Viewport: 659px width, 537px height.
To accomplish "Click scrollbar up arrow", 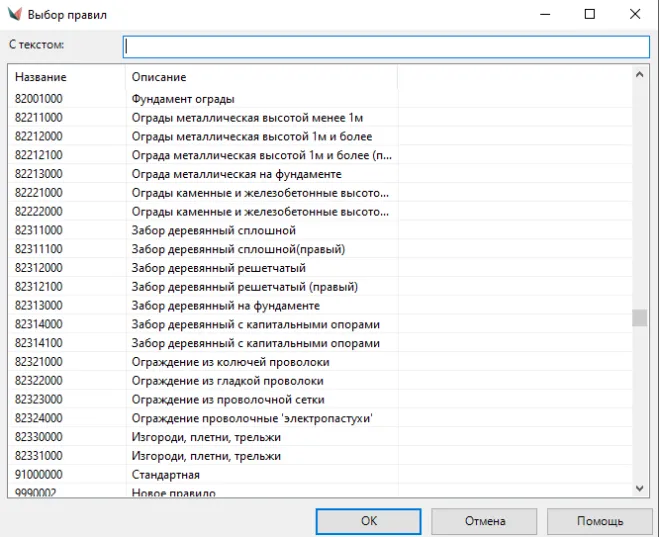I will pos(640,74).
